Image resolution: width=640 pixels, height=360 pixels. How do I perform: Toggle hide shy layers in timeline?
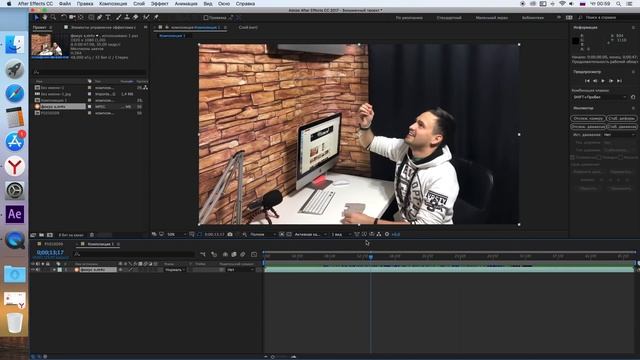pyautogui.click(x=225, y=254)
